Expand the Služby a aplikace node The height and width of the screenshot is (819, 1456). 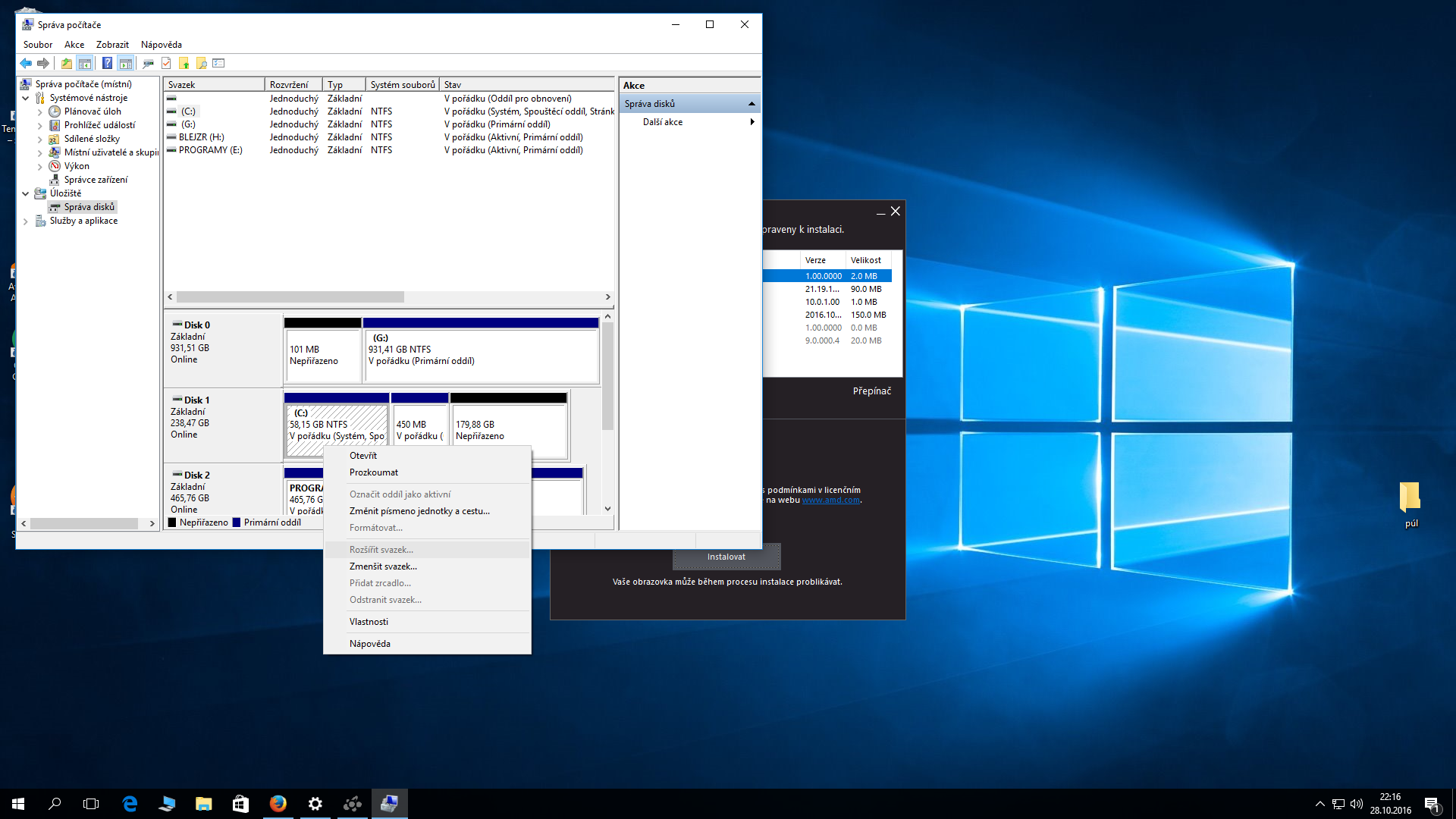[25, 221]
